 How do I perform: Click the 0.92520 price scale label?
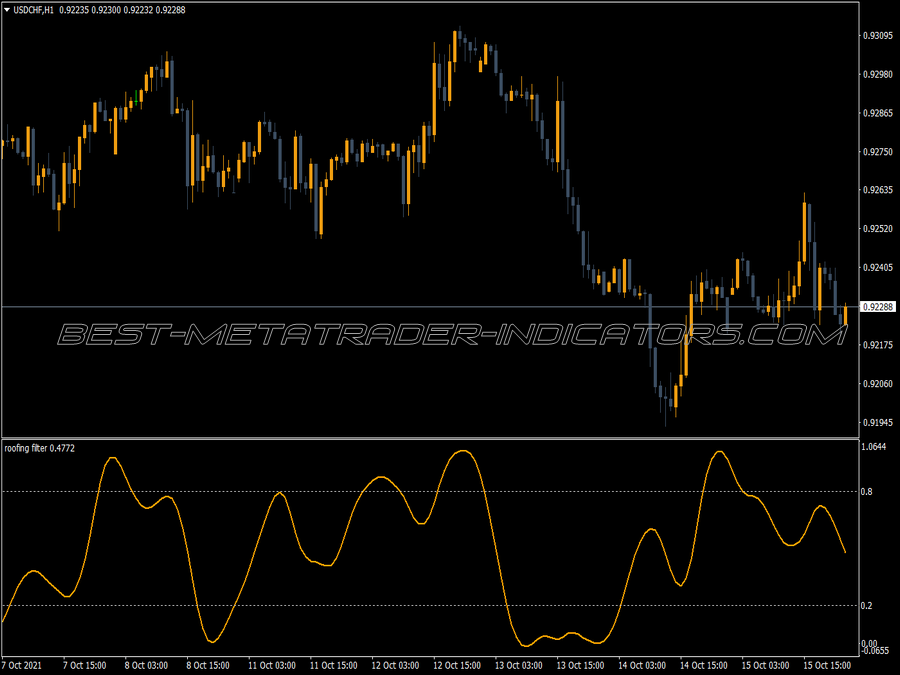point(878,229)
